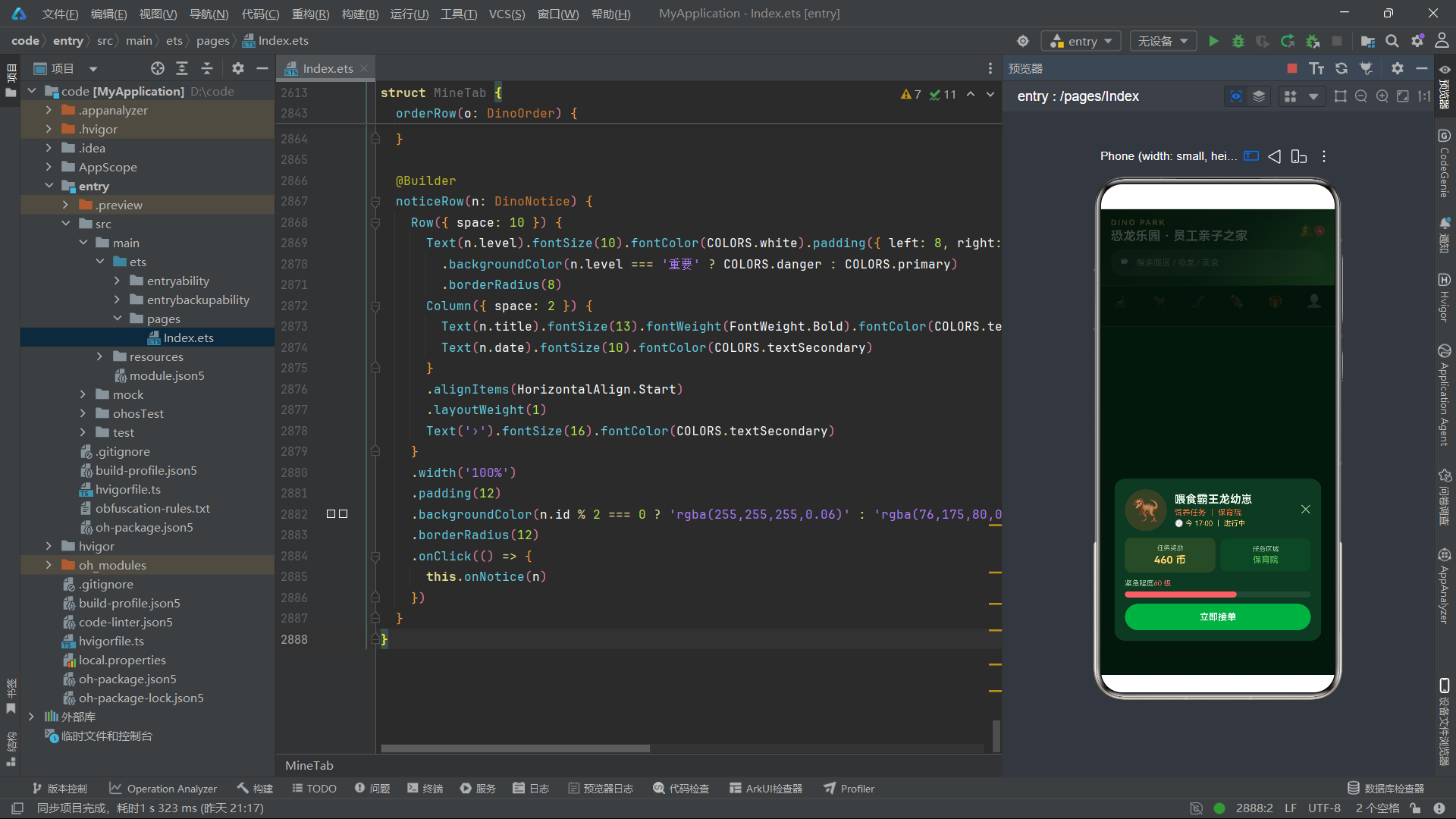Open 重构(R) menu

[x=310, y=14]
